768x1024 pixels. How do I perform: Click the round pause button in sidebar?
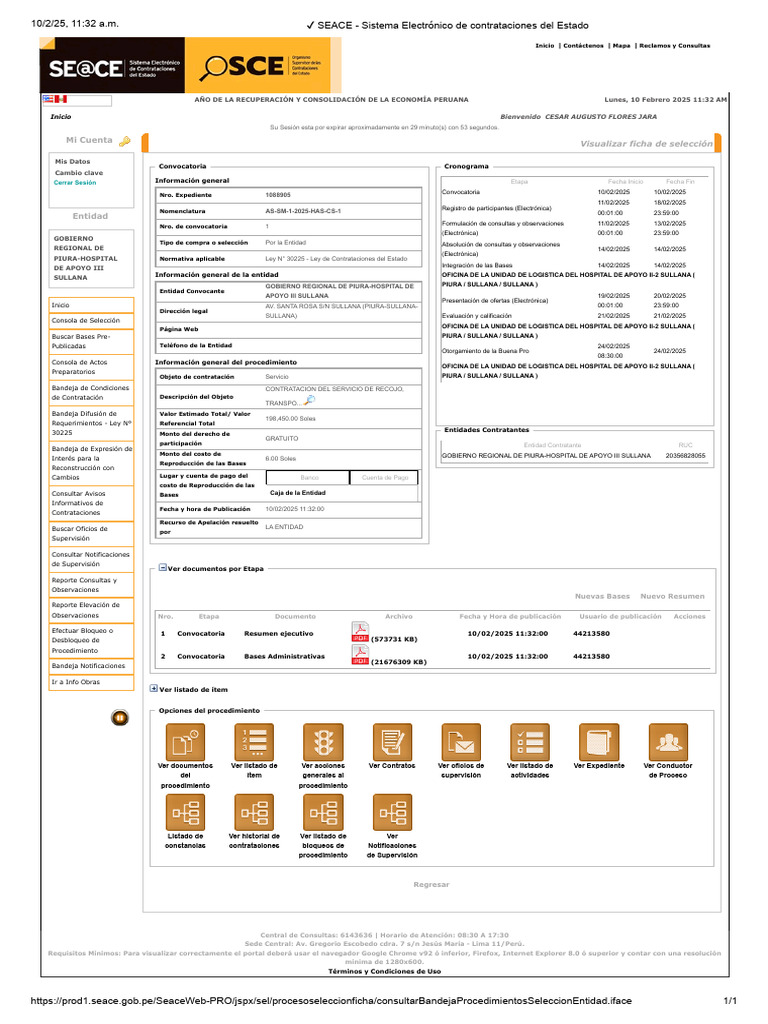pos(120,718)
